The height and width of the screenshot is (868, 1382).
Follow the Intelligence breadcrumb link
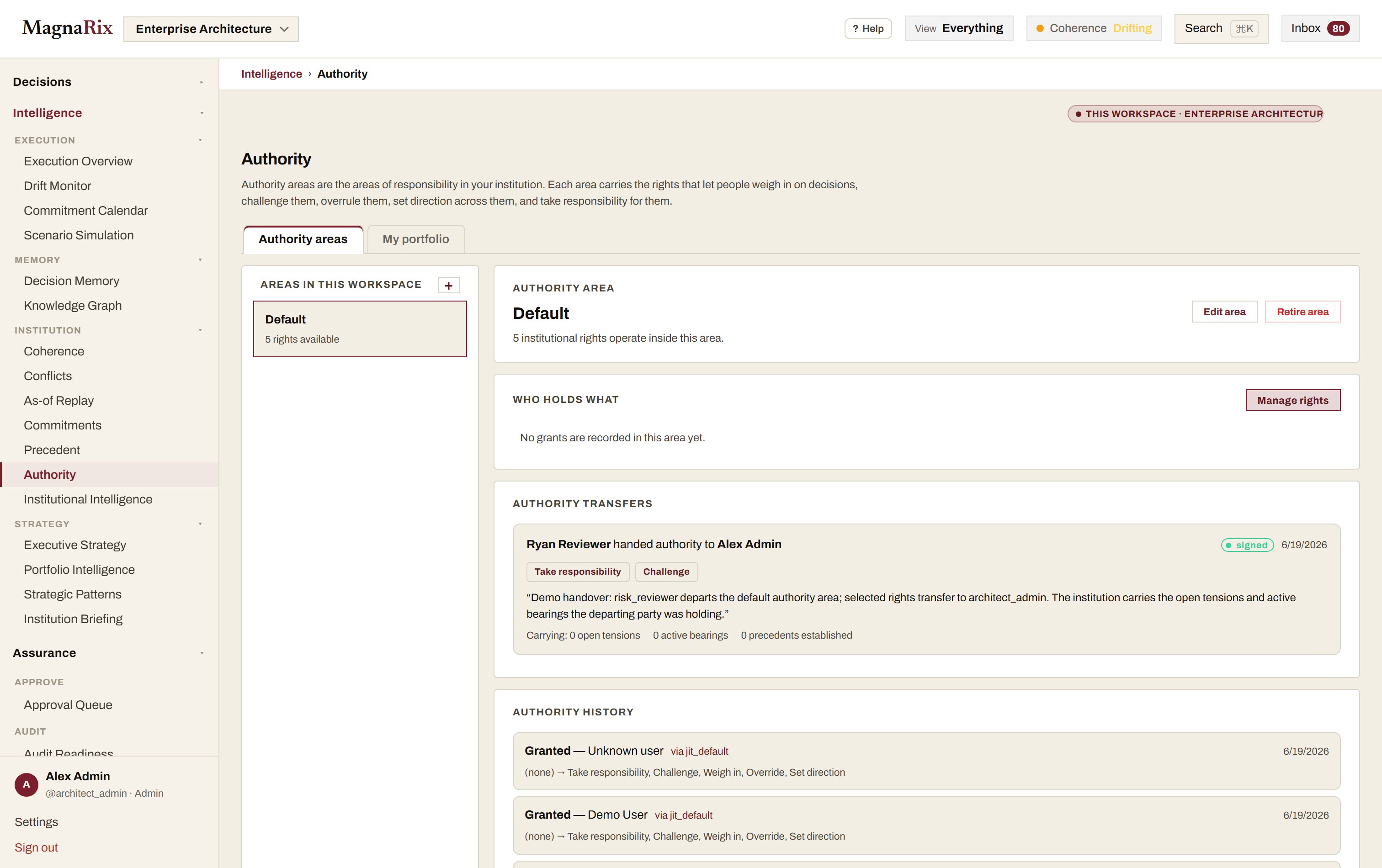pos(271,74)
